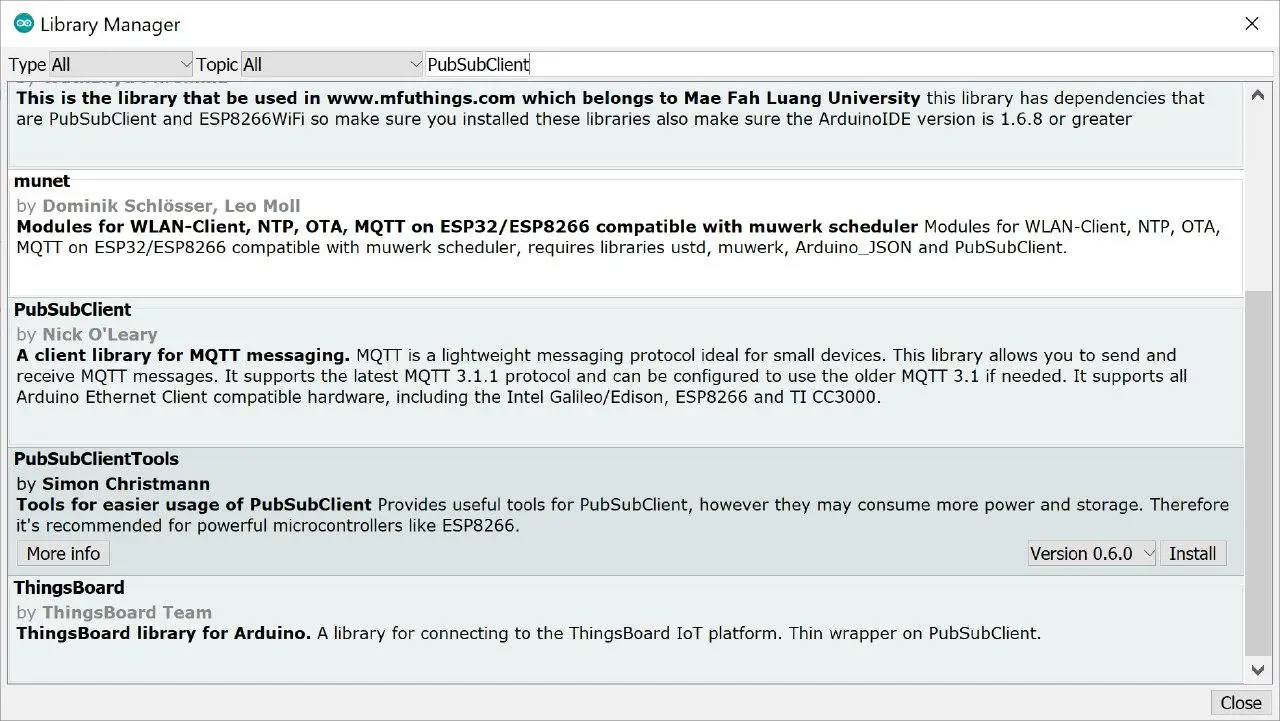Click the Library Manager title bar text

click(110, 24)
